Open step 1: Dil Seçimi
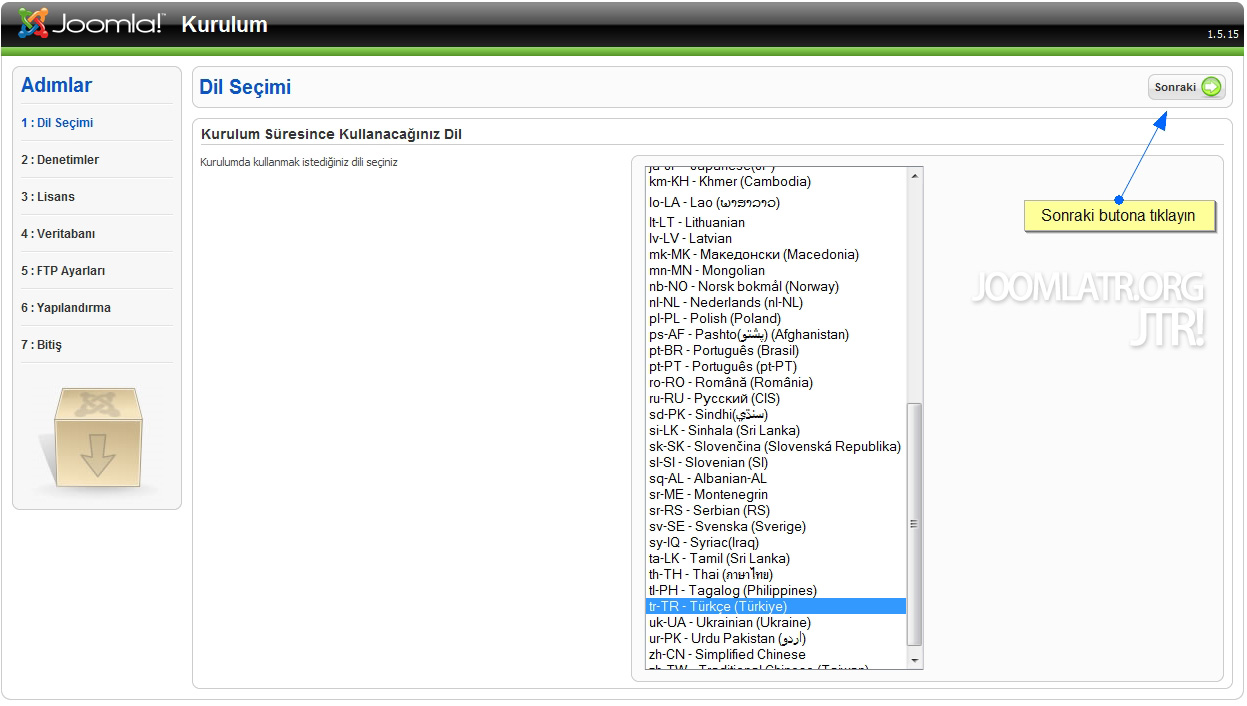This screenshot has width=1247, height=706. [x=57, y=123]
